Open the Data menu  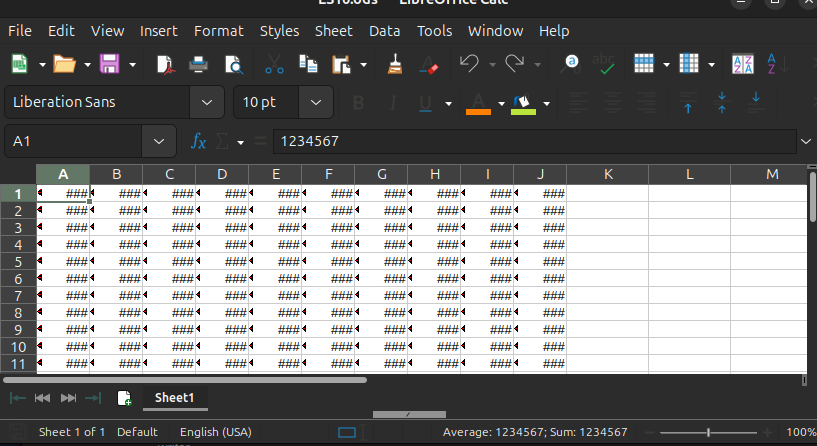click(384, 31)
